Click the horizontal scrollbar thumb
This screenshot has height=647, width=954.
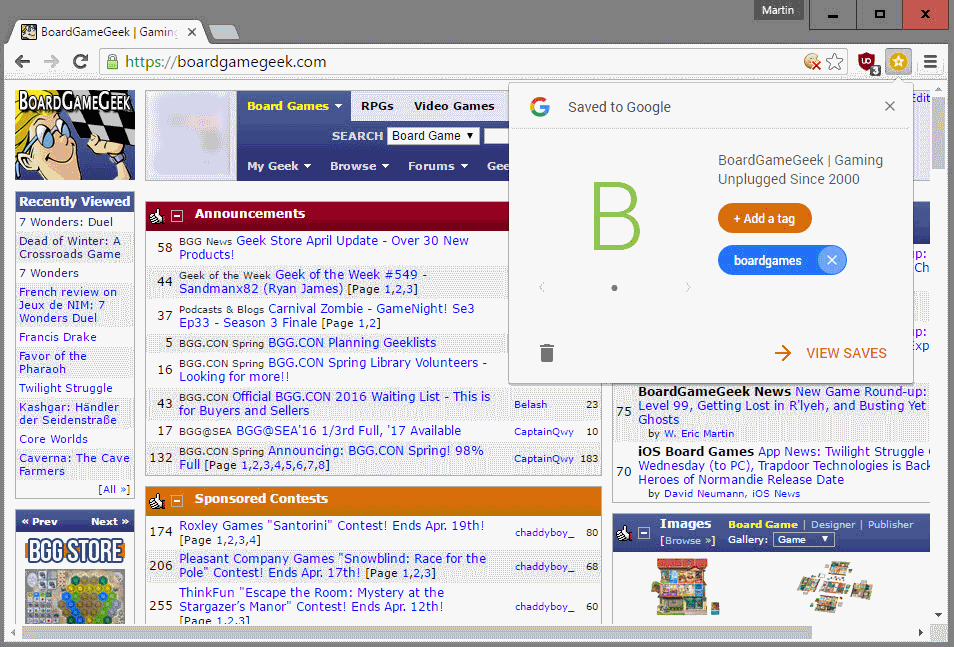coord(417,632)
